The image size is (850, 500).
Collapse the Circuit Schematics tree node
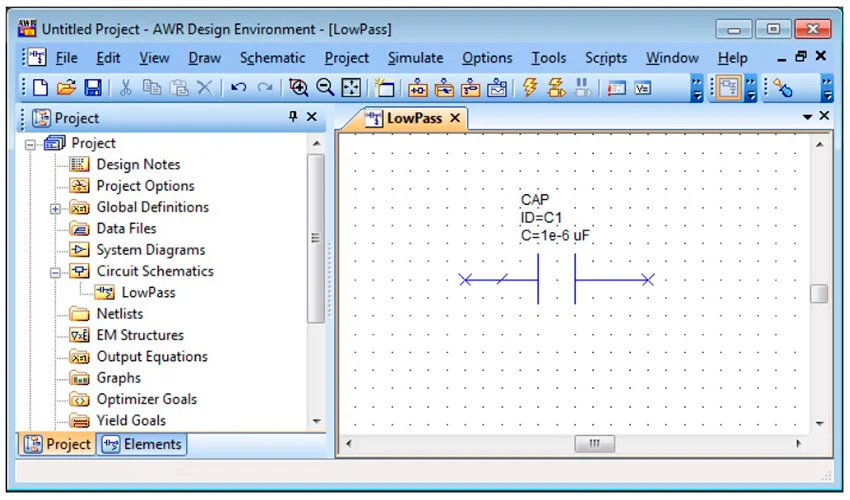point(56,272)
